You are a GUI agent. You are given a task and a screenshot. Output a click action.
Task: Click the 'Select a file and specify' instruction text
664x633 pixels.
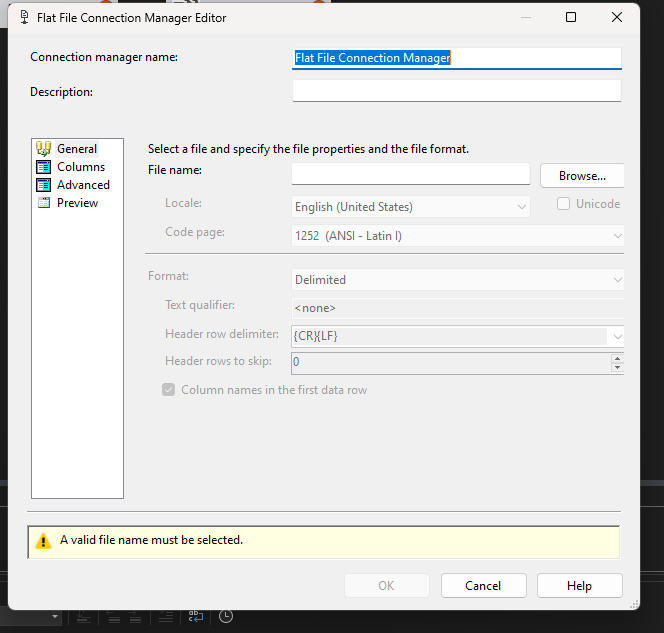pos(308,149)
